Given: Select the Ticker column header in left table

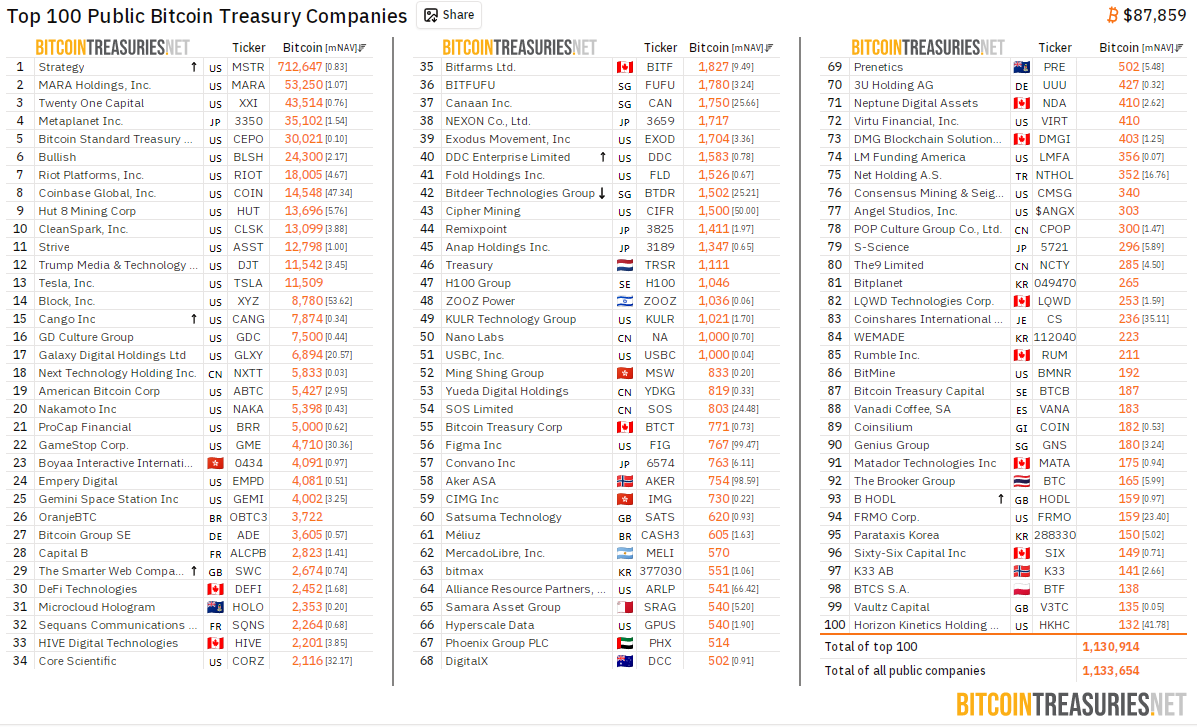Looking at the screenshot, I should 249,47.
